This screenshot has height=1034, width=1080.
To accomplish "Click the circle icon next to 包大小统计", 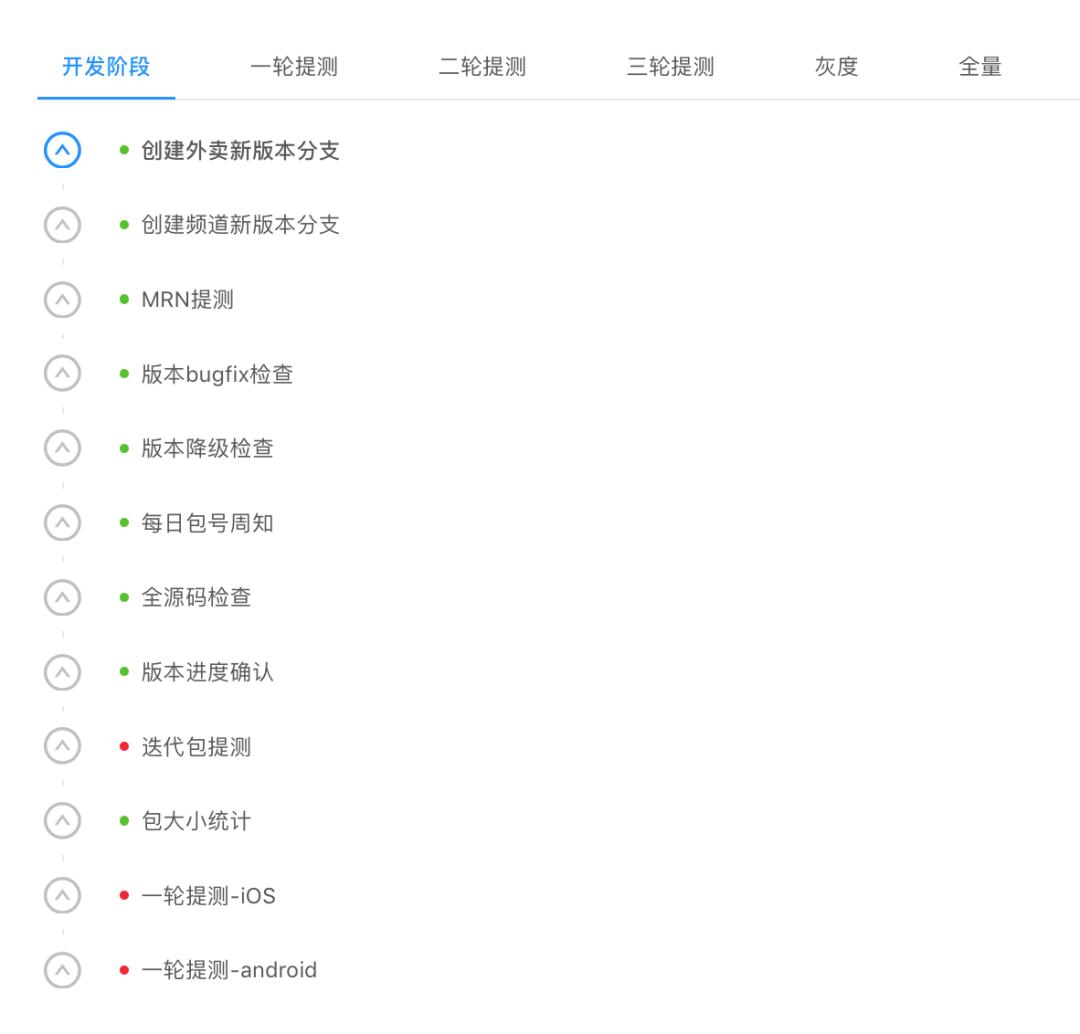I will (62, 821).
